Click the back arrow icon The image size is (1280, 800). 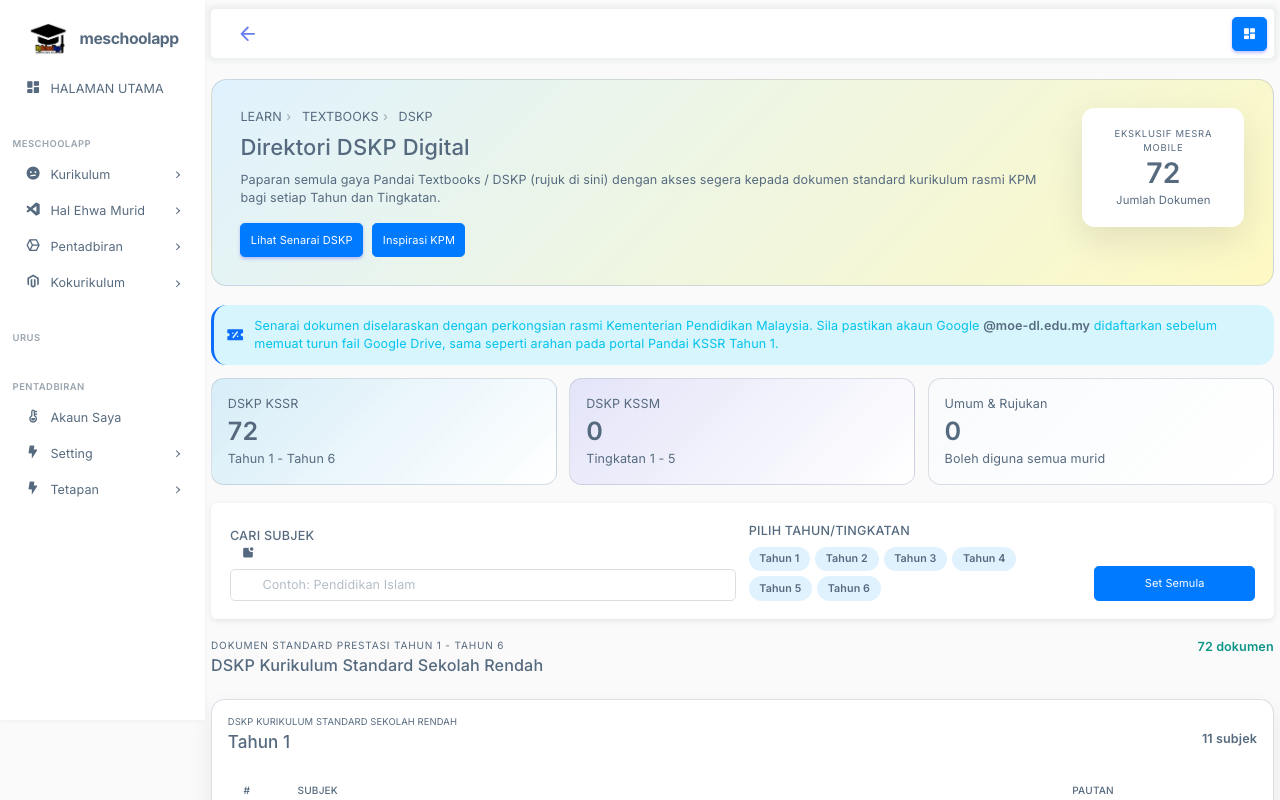(248, 34)
